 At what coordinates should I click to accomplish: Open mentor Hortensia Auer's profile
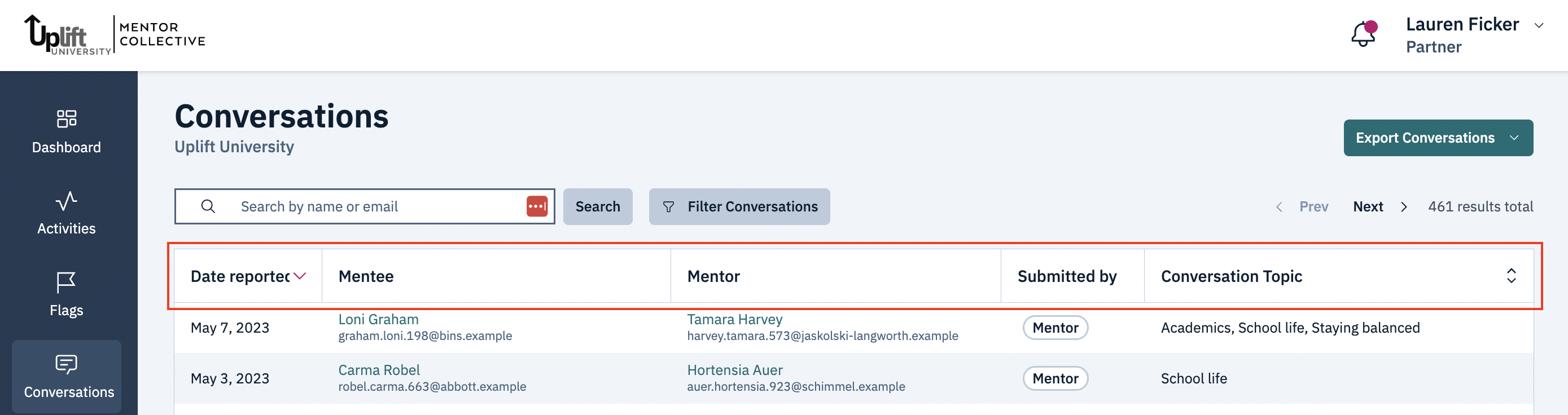[x=734, y=369]
